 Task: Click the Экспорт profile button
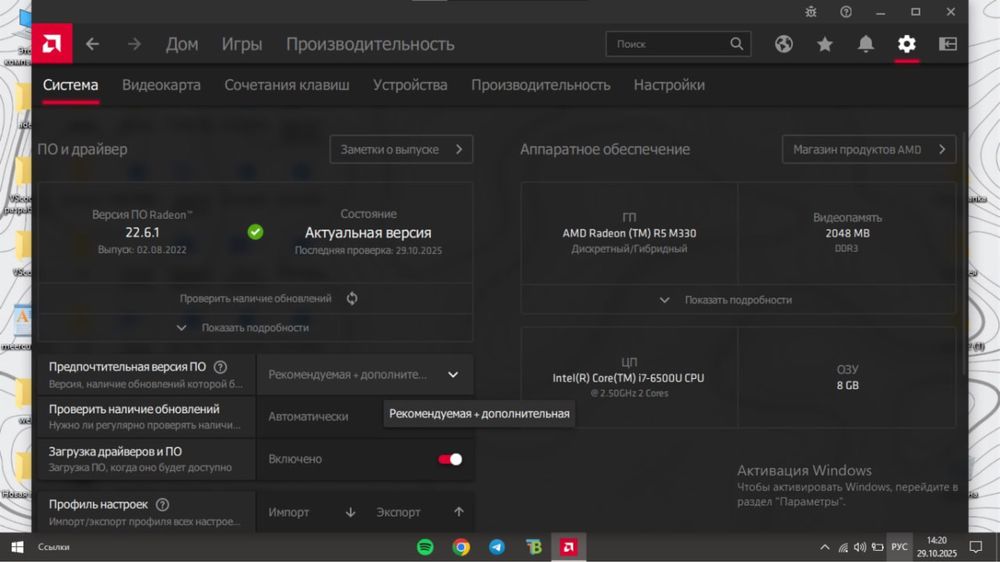(420, 512)
